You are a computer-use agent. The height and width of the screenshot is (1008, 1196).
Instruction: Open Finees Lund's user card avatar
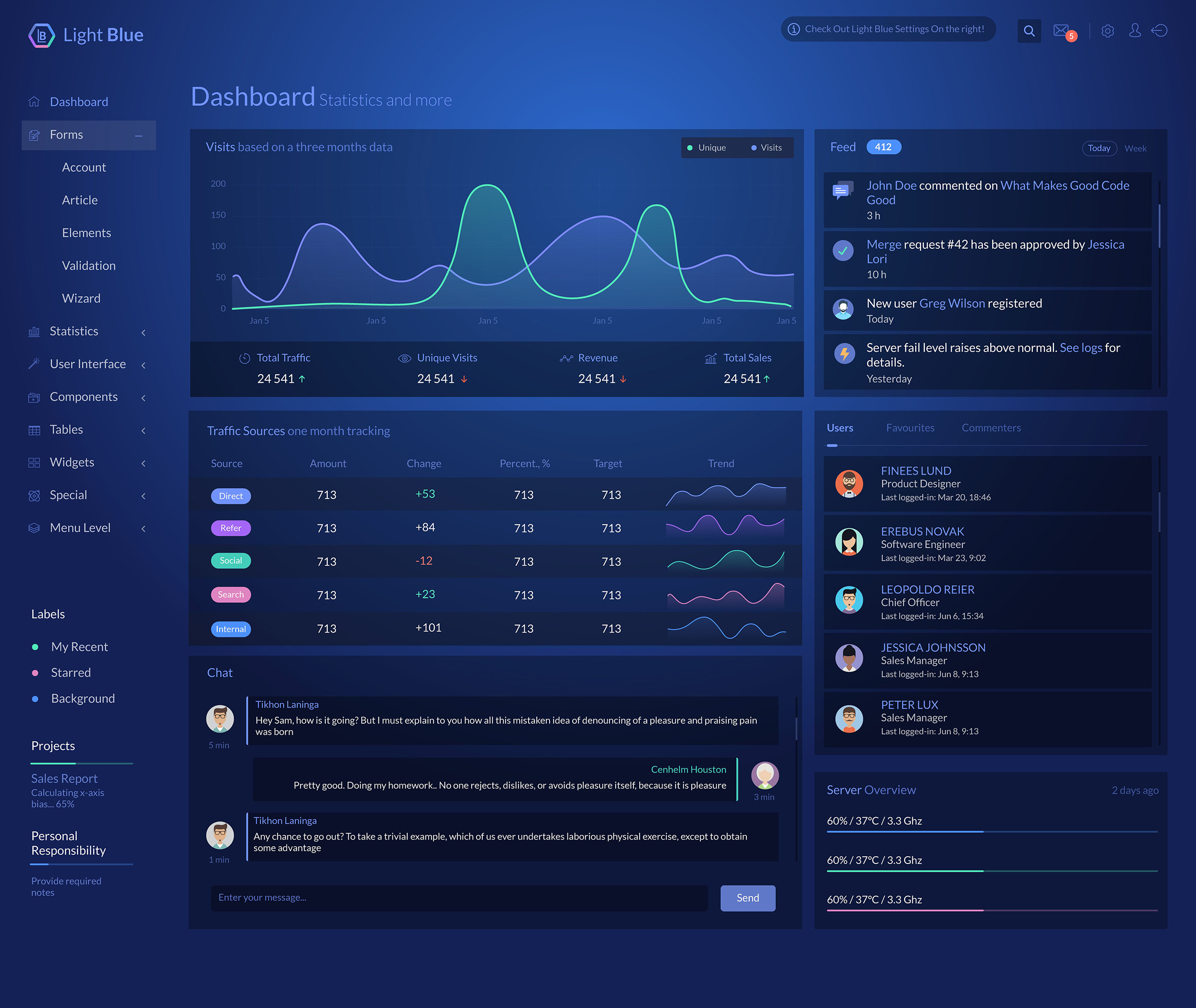[849, 484]
